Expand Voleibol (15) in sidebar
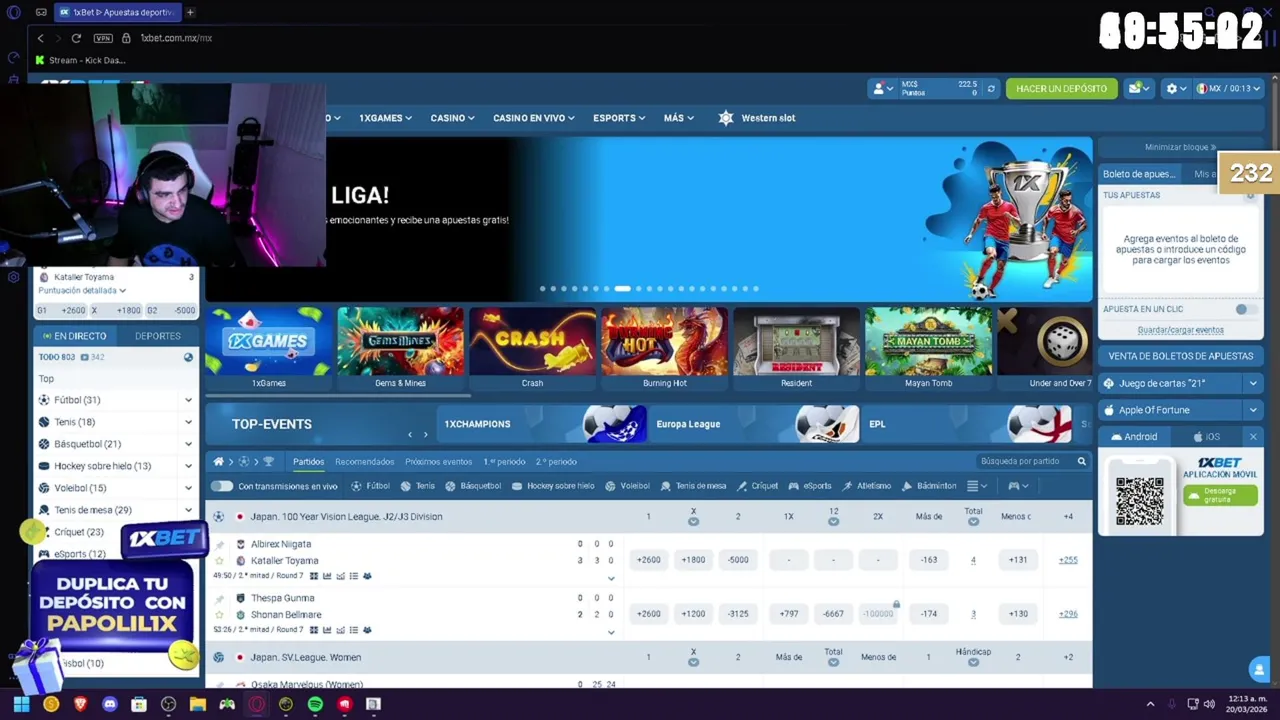 188,488
